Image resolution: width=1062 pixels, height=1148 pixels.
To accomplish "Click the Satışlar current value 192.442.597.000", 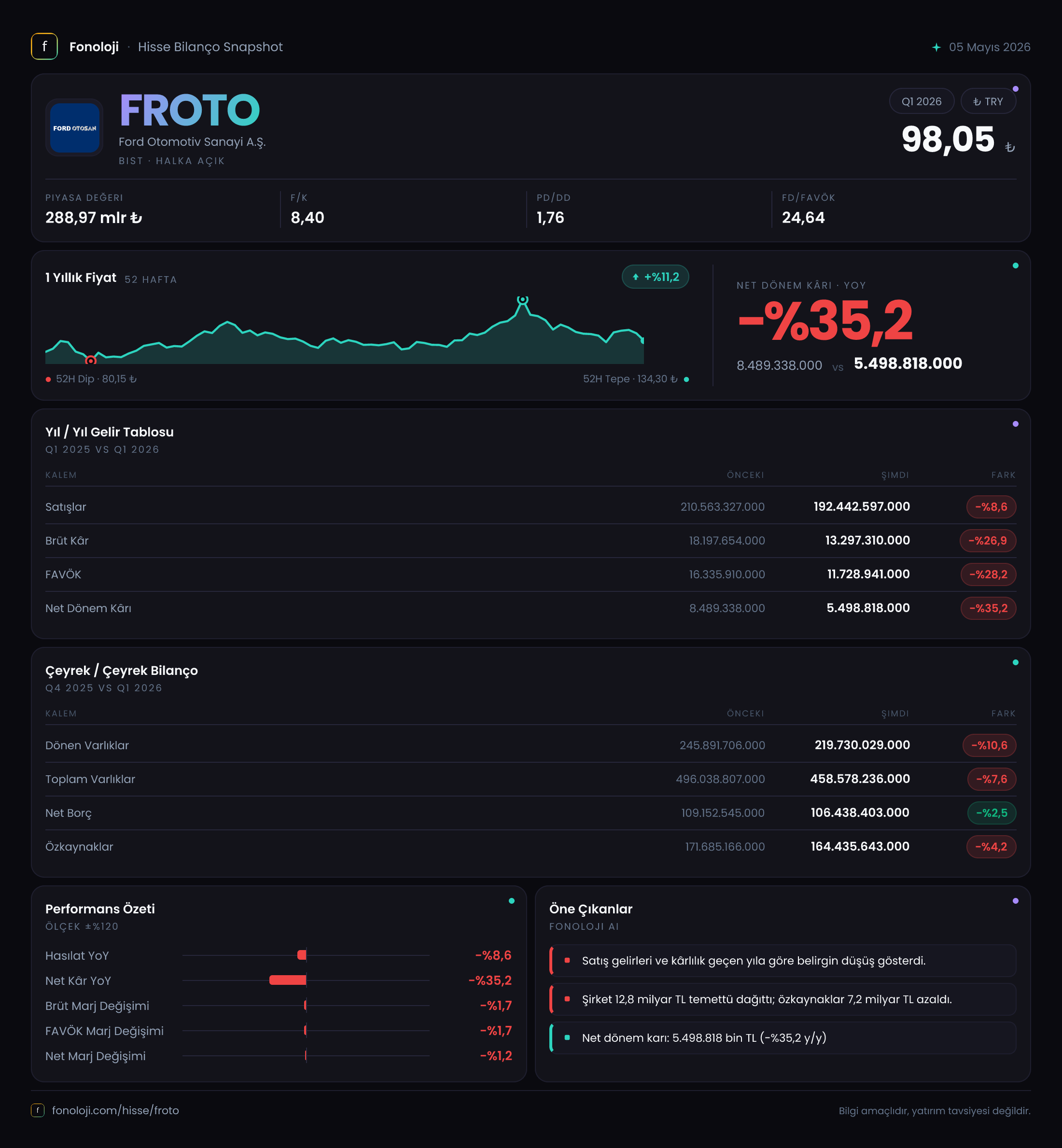I will (x=862, y=507).
